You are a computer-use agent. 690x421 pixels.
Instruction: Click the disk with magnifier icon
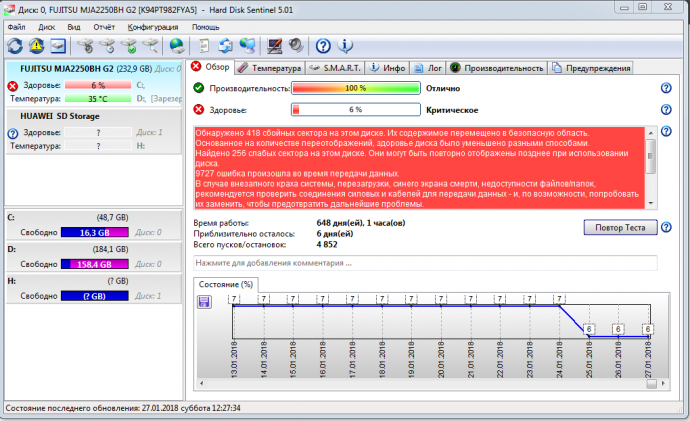[150, 46]
